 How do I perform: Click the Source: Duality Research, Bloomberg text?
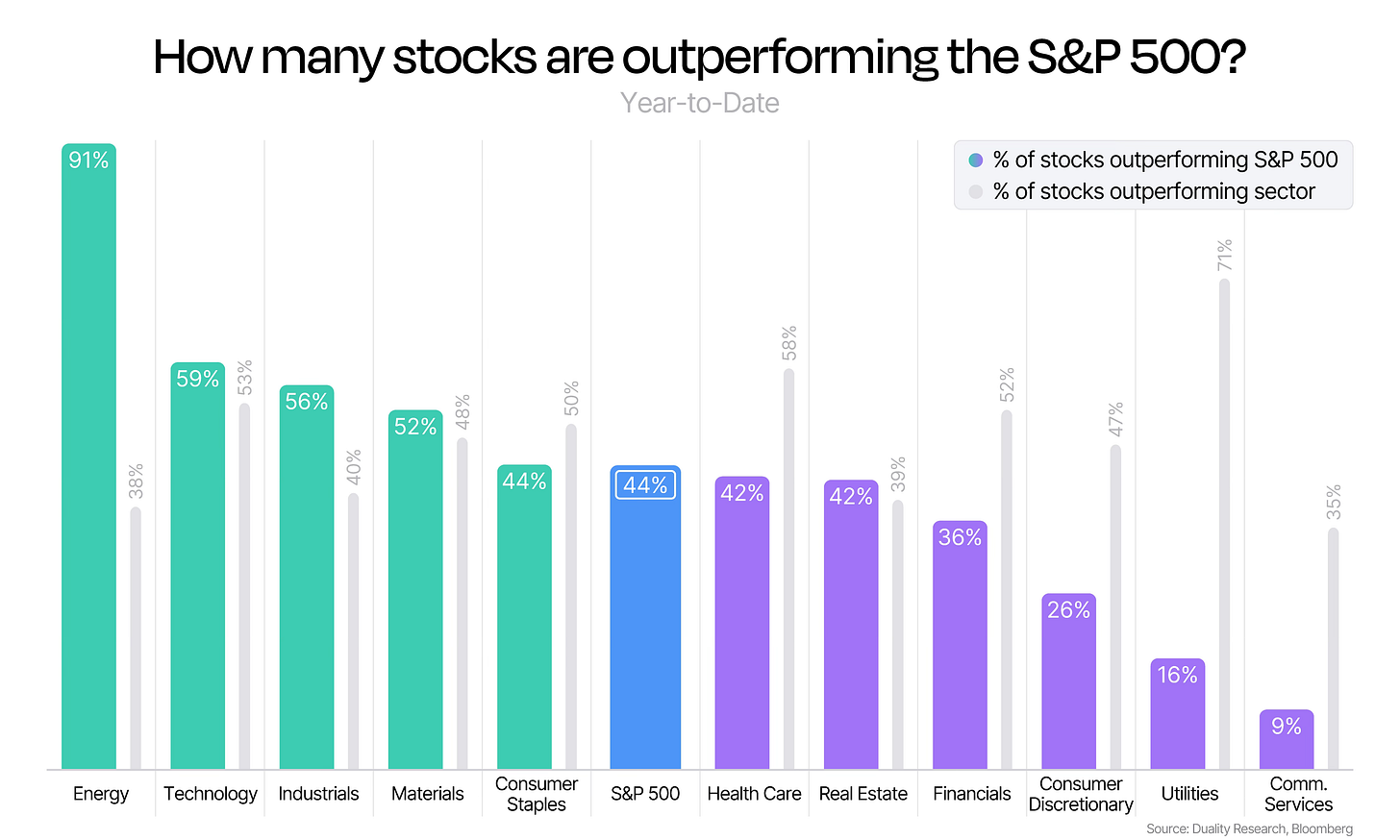[1249, 828]
